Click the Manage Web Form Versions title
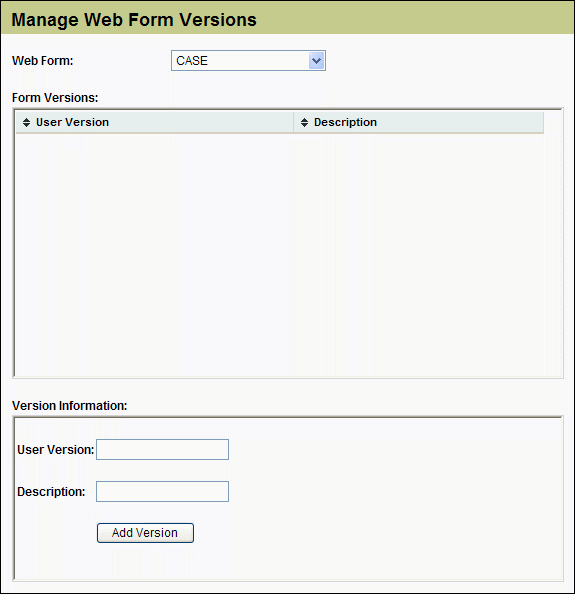This screenshot has height=594, width=575. click(x=134, y=20)
